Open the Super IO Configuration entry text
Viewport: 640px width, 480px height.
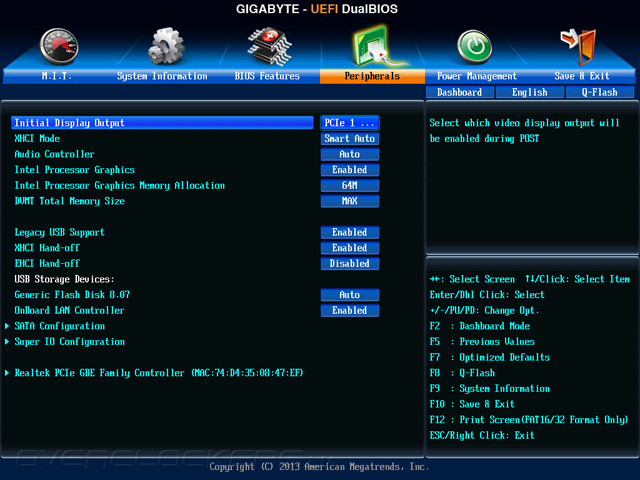[x=69, y=342]
